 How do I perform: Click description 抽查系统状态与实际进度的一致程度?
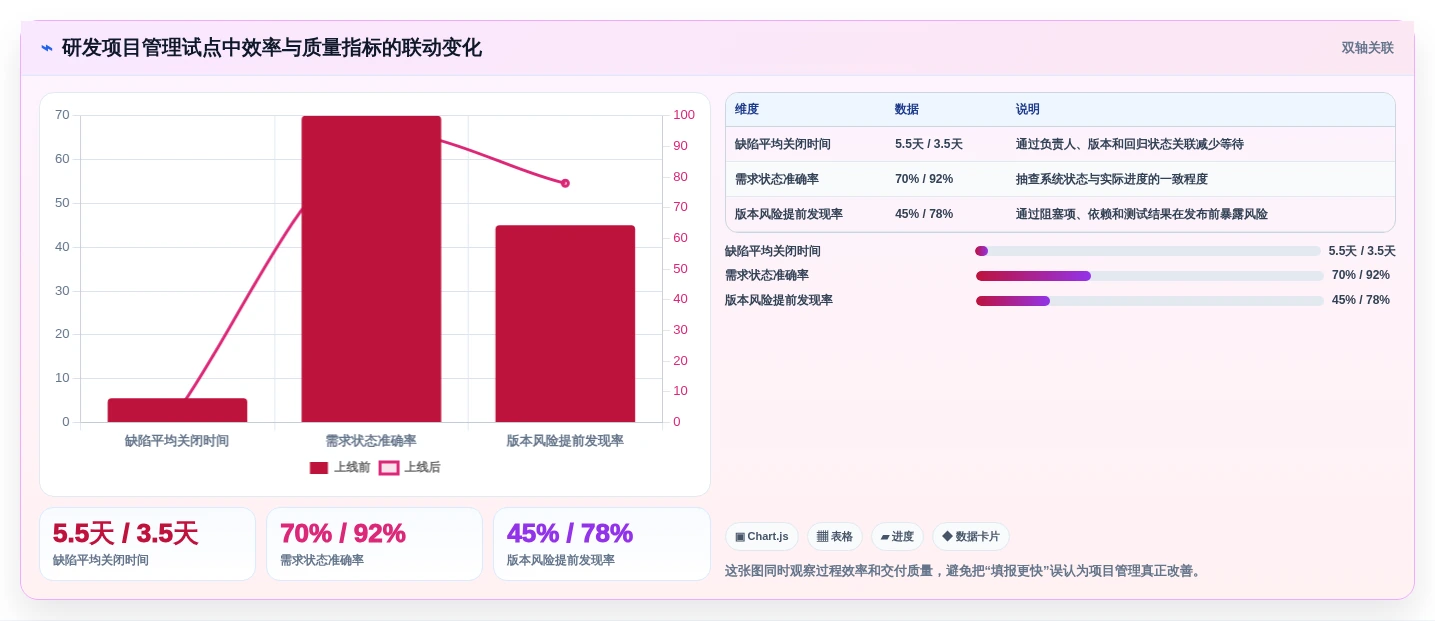[x=1112, y=179]
